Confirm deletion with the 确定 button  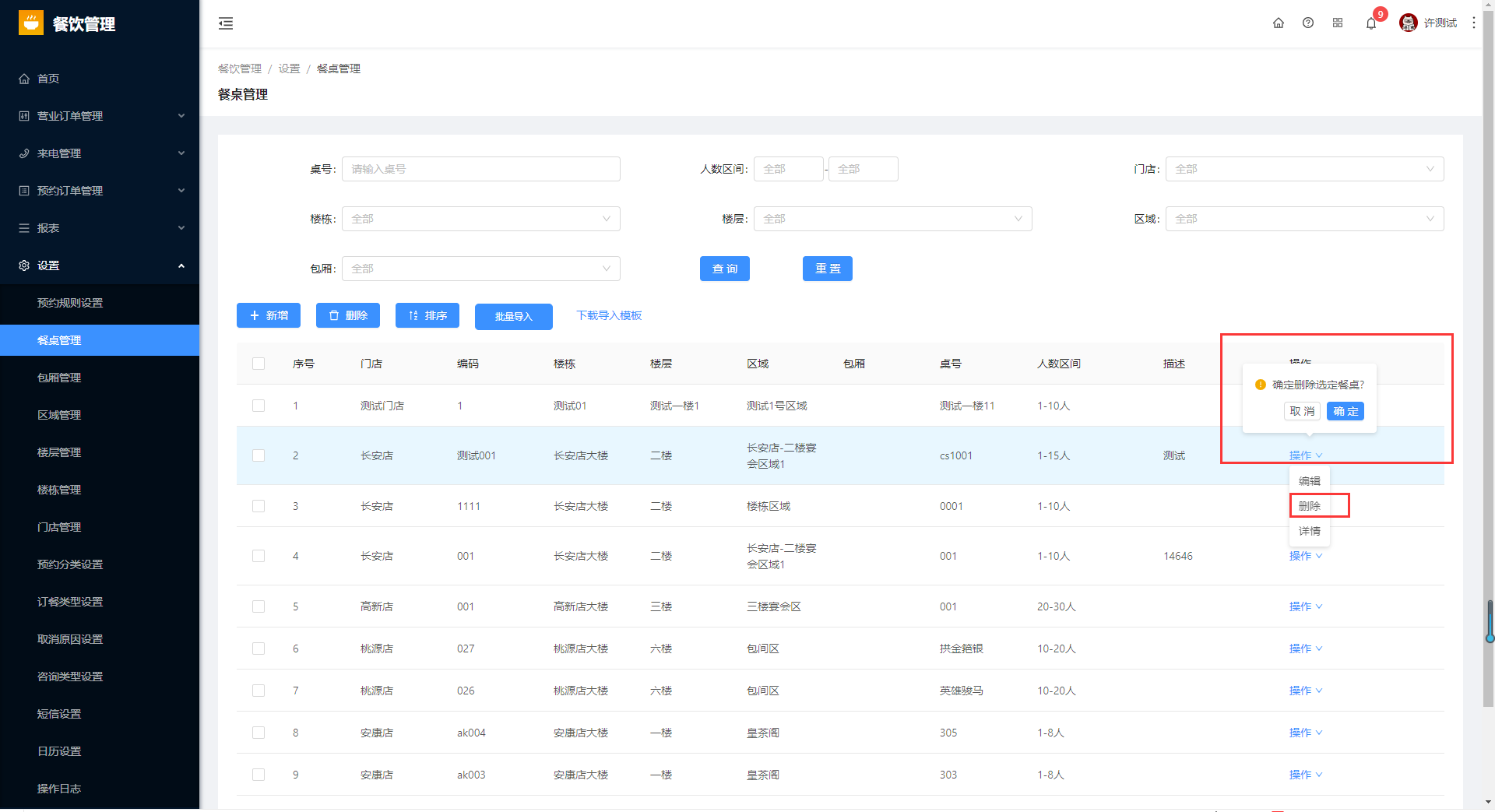pyautogui.click(x=1345, y=411)
